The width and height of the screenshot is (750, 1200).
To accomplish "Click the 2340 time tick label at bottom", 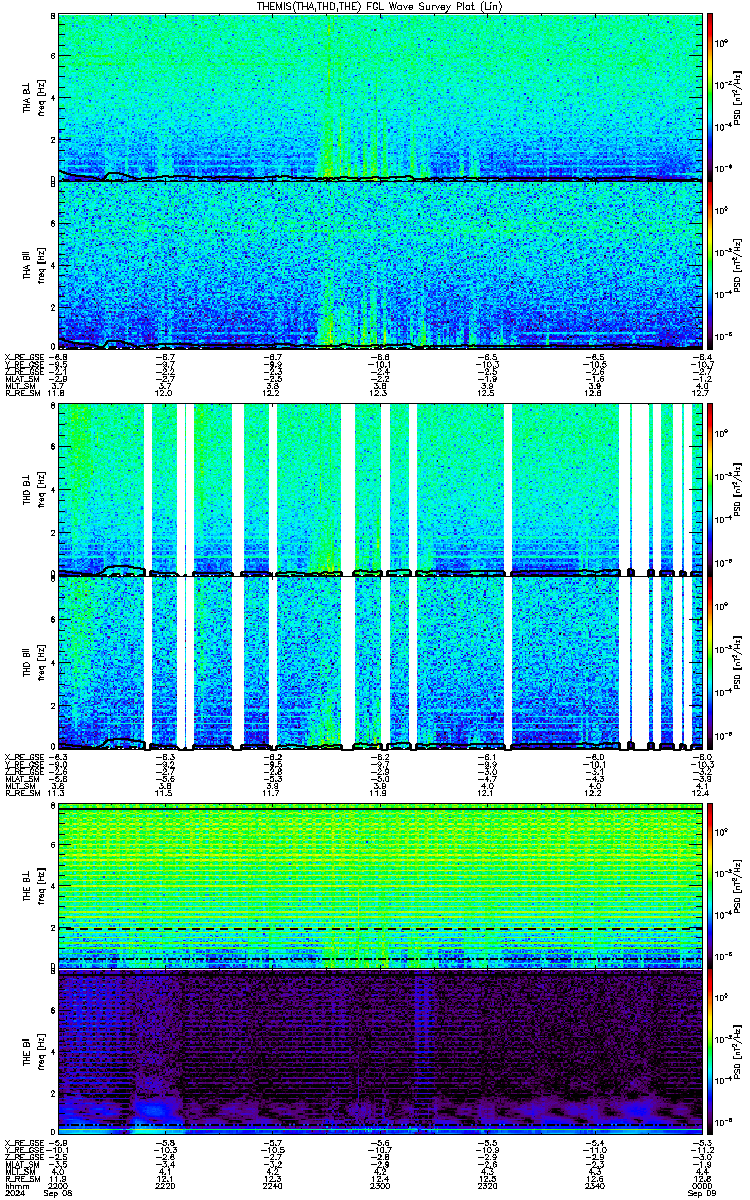I will tap(593, 1185).
